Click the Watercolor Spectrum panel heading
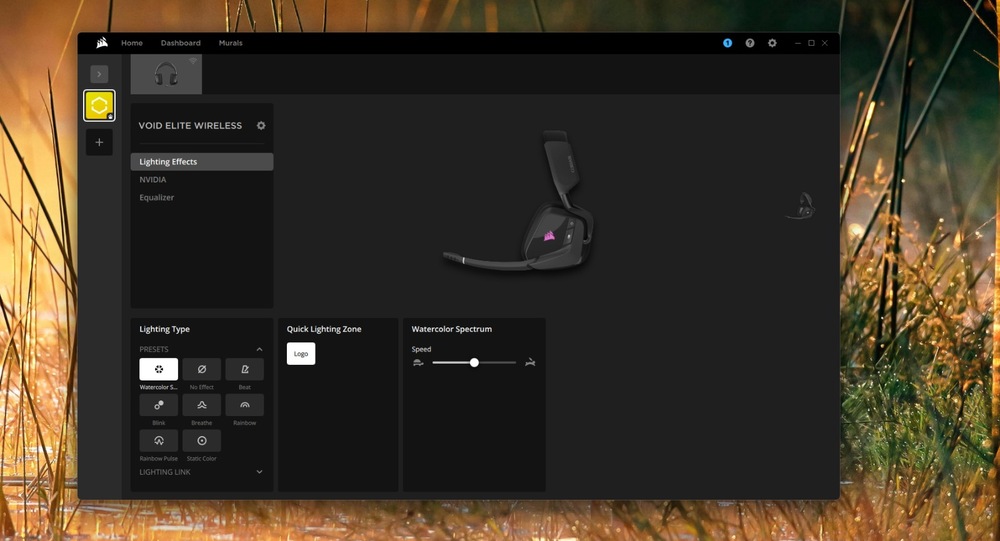 tap(452, 329)
